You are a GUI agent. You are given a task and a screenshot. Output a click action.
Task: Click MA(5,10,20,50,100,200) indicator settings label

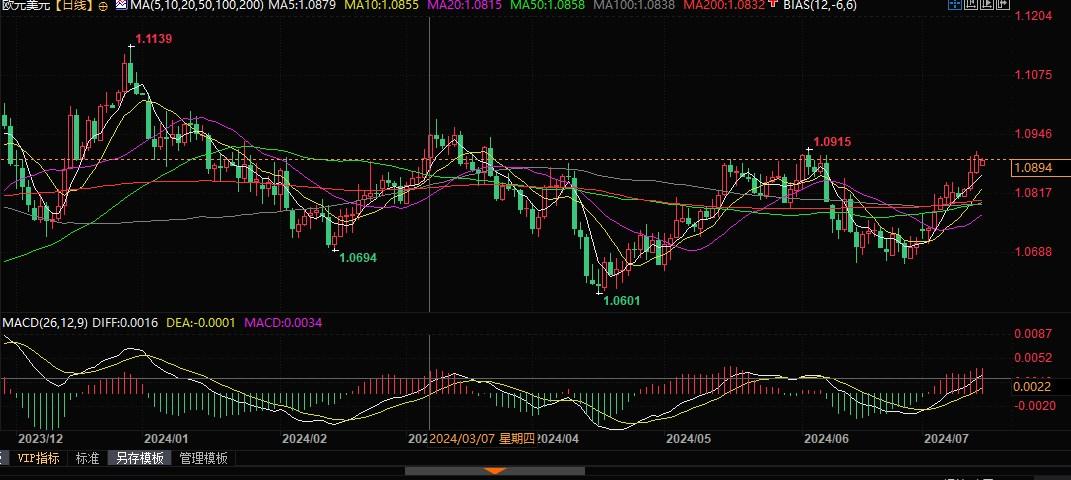(x=197, y=5)
